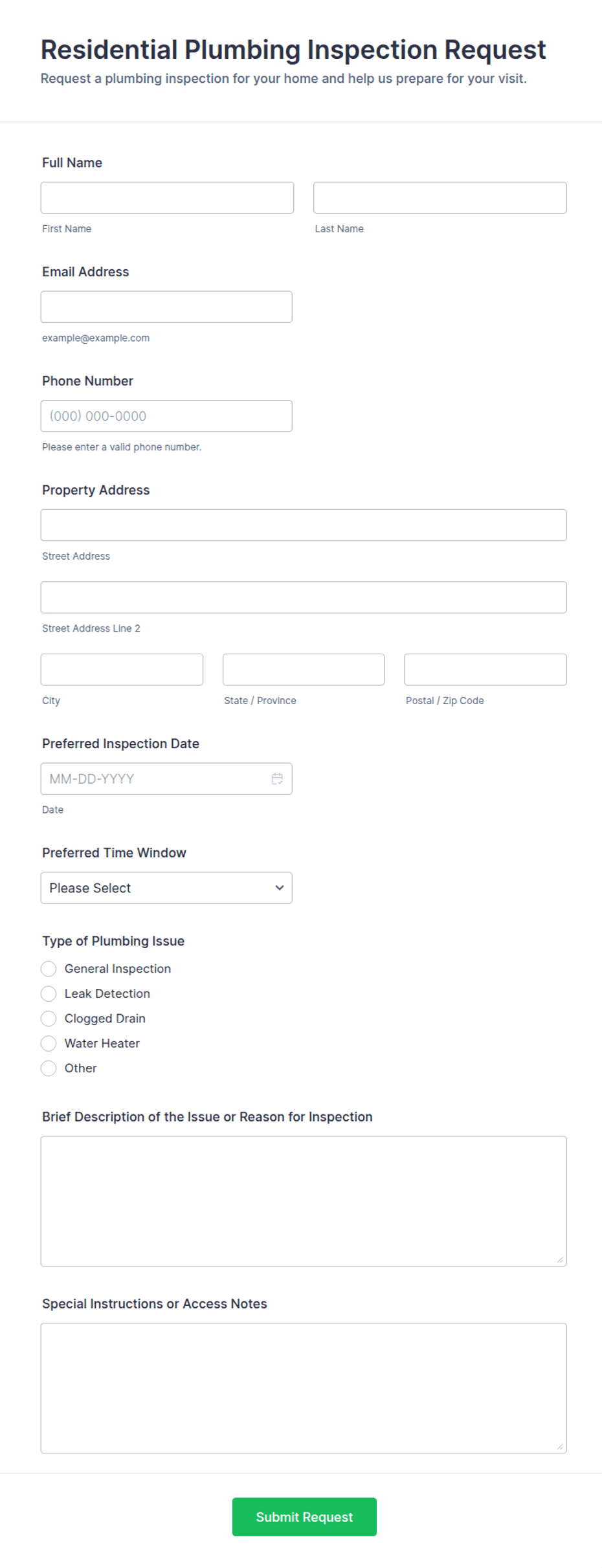The height and width of the screenshot is (1568, 602).
Task: Select General Inspection radio option
Action: (x=49, y=969)
